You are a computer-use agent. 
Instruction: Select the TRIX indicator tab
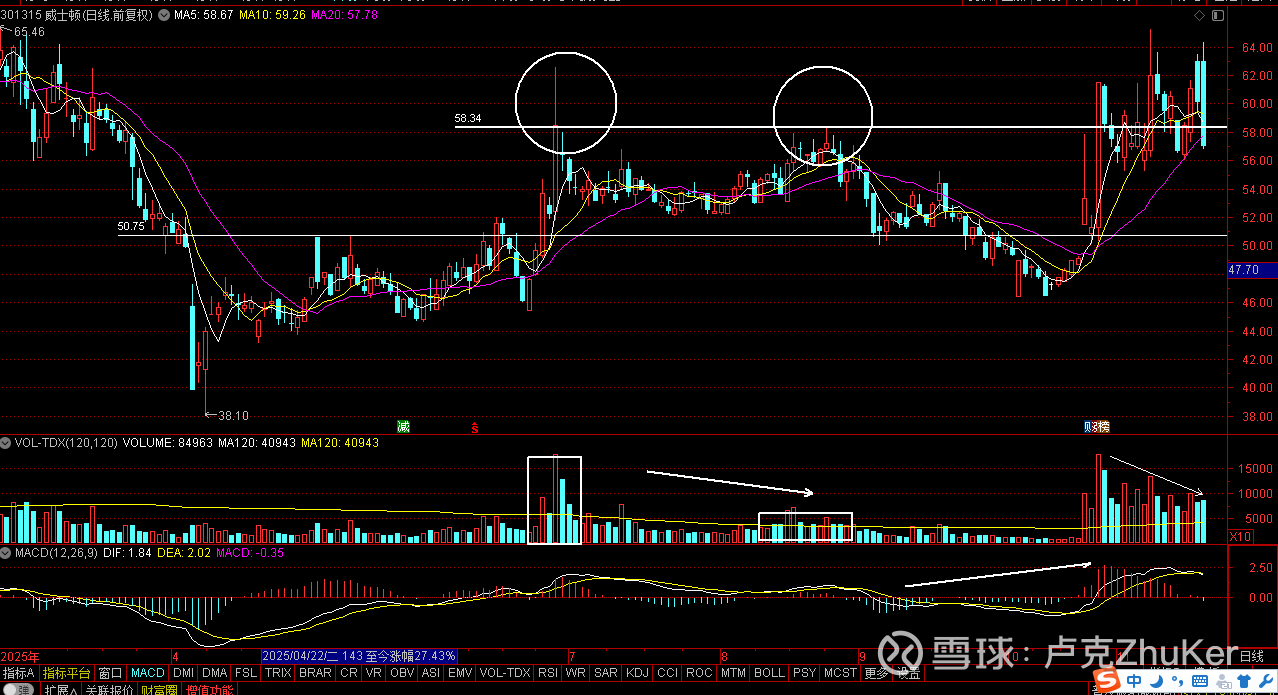[x=278, y=673]
